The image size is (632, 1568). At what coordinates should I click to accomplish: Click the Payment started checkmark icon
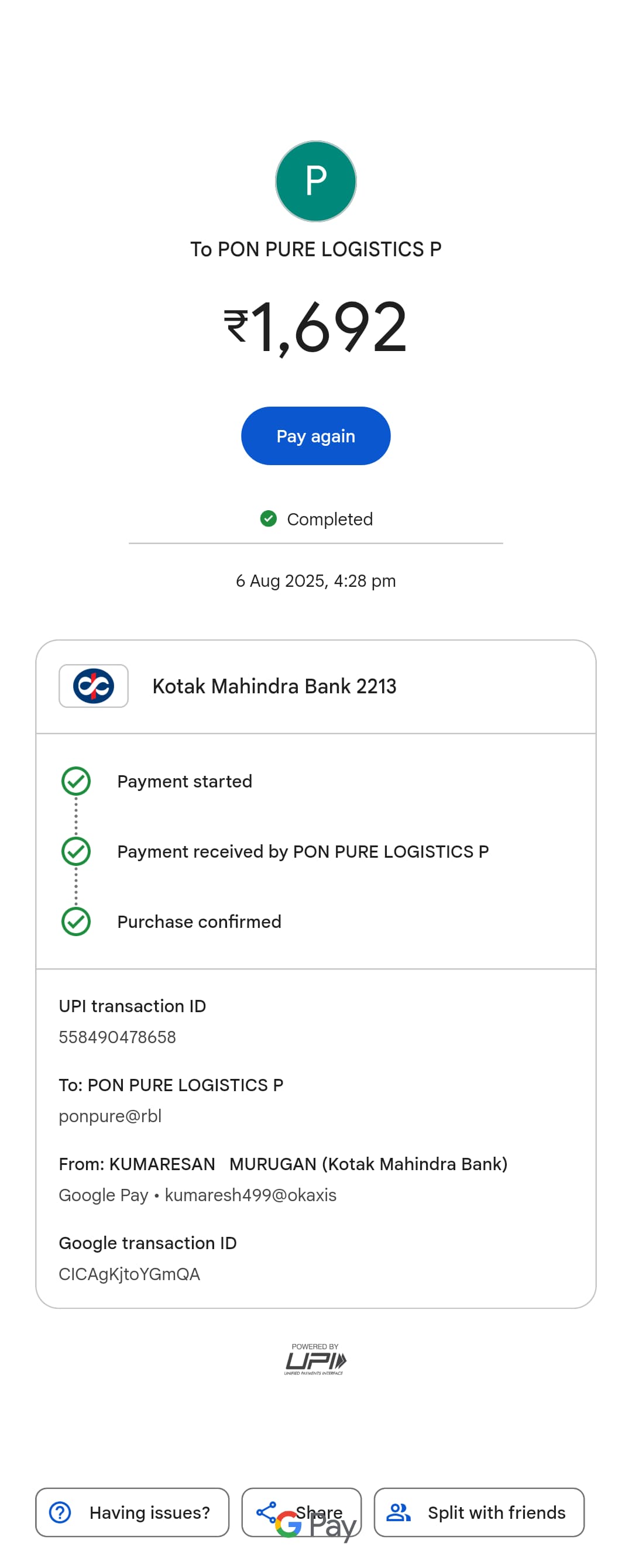[x=76, y=781]
